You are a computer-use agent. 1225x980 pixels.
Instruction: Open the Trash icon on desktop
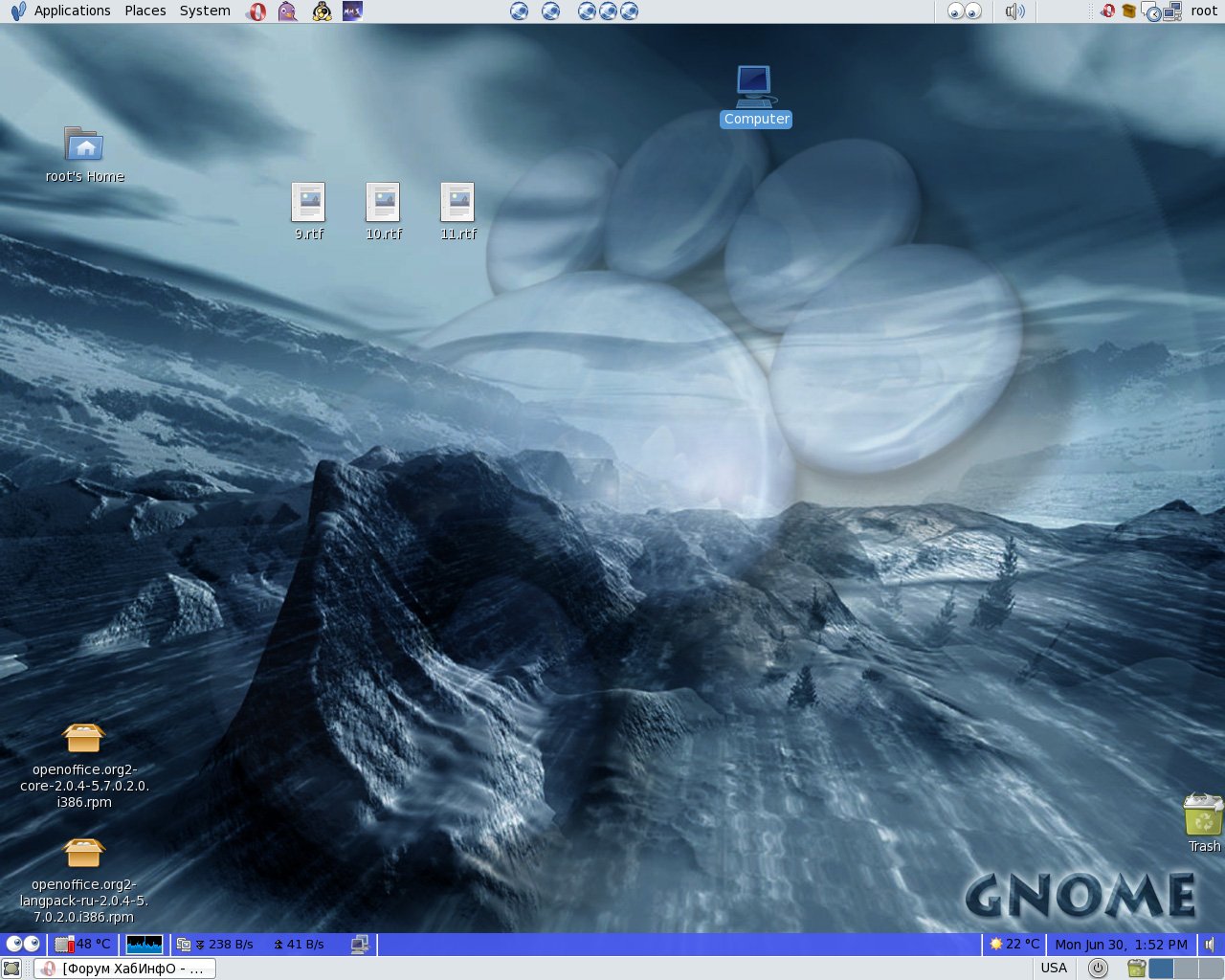click(1203, 815)
